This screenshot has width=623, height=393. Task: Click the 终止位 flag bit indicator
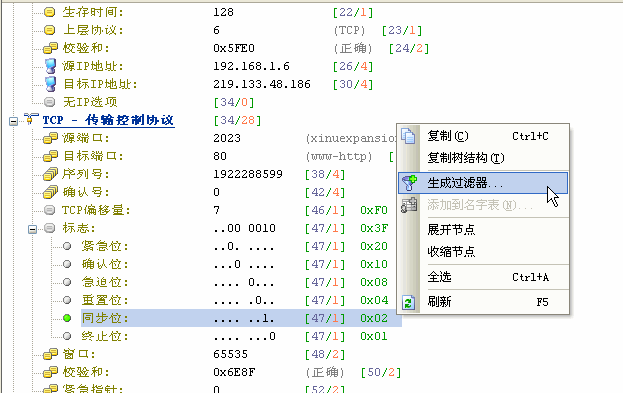pos(67,336)
